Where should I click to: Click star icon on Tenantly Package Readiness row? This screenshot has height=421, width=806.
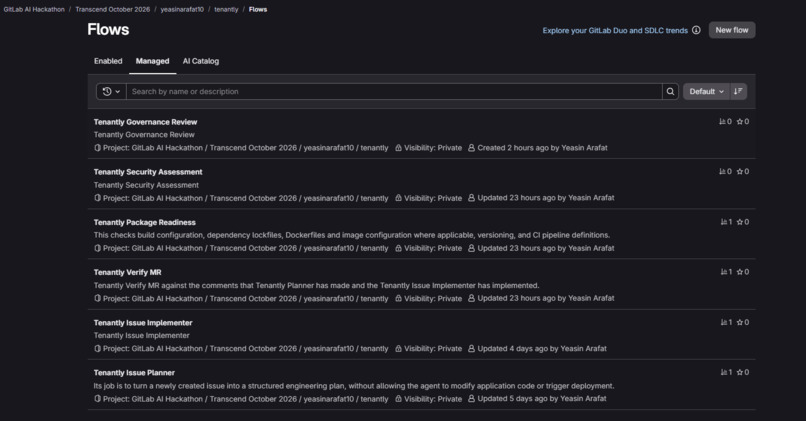click(740, 222)
